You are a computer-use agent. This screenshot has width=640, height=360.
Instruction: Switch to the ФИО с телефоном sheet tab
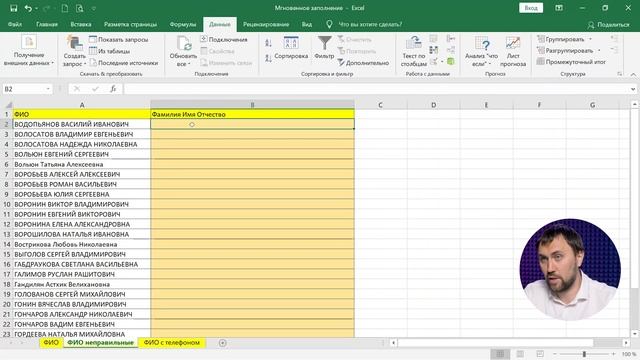click(172, 342)
